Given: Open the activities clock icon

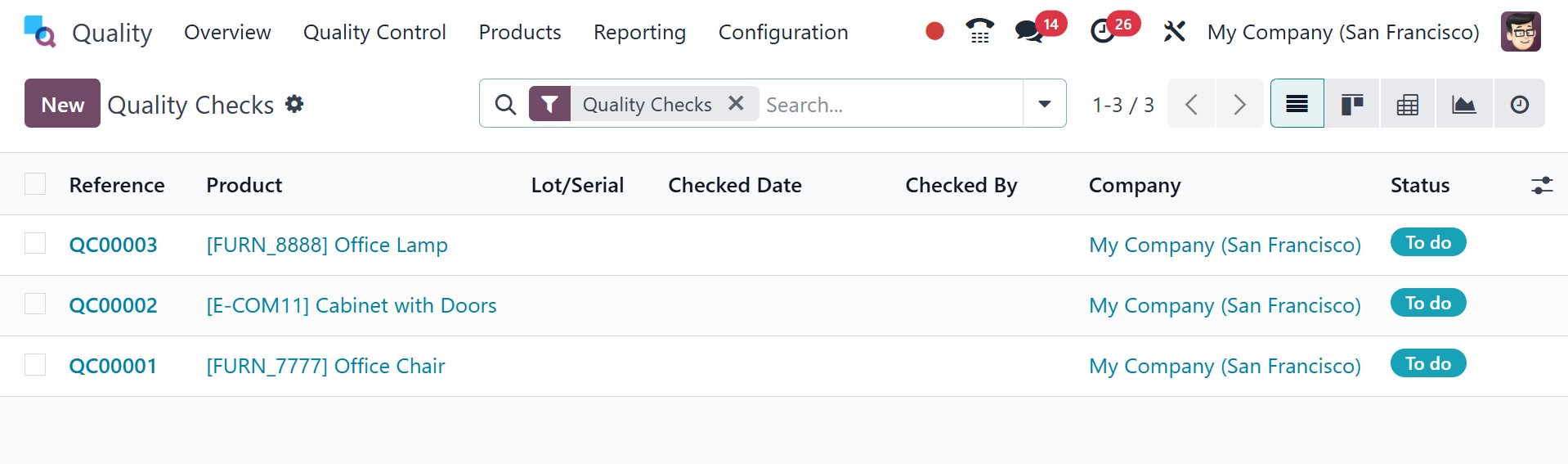Looking at the screenshot, I should pos(1103,31).
